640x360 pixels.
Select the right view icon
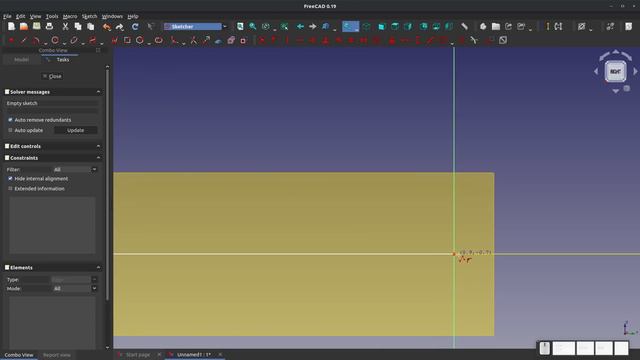[408, 27]
